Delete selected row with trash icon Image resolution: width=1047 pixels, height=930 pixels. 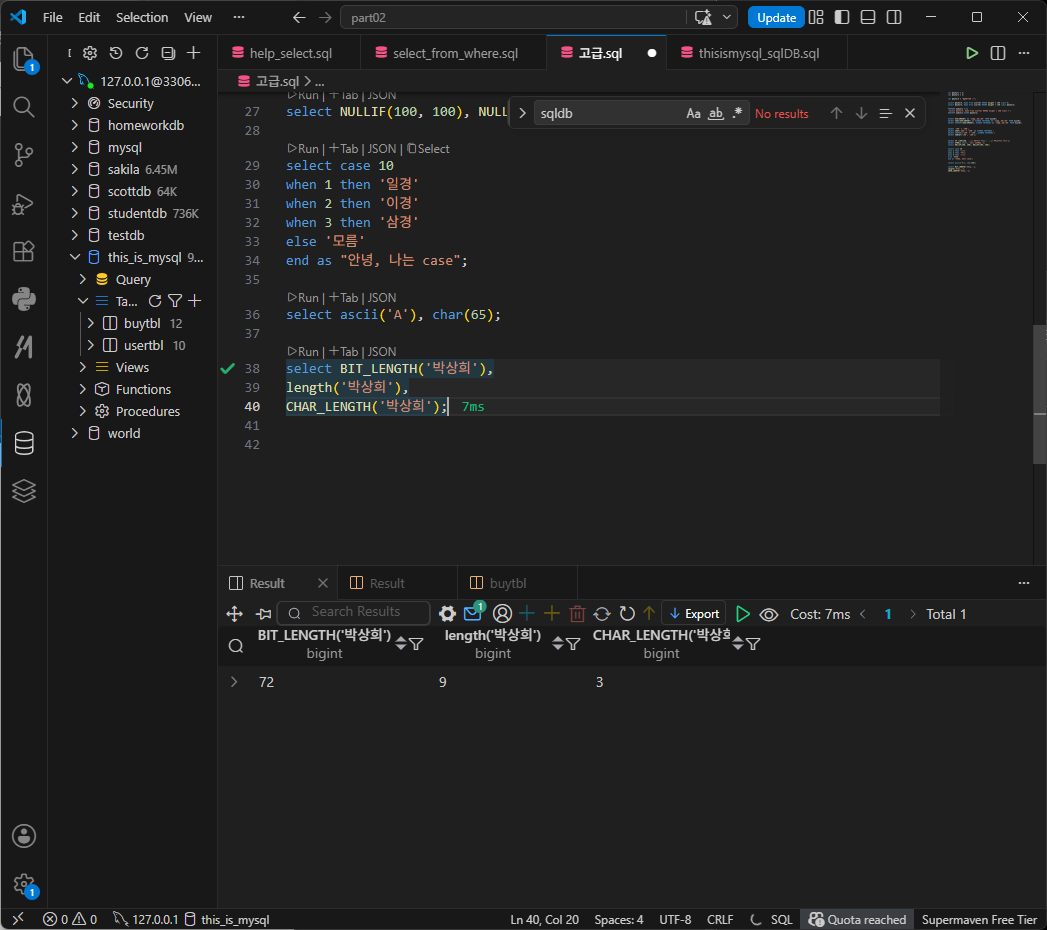pos(578,614)
